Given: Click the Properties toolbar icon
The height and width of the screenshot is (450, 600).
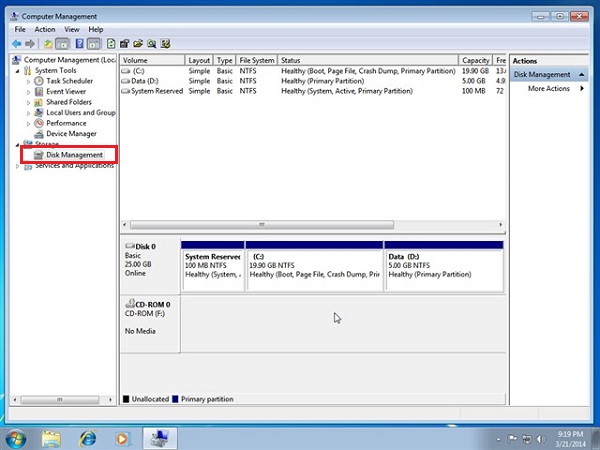Looking at the screenshot, I should (124, 44).
